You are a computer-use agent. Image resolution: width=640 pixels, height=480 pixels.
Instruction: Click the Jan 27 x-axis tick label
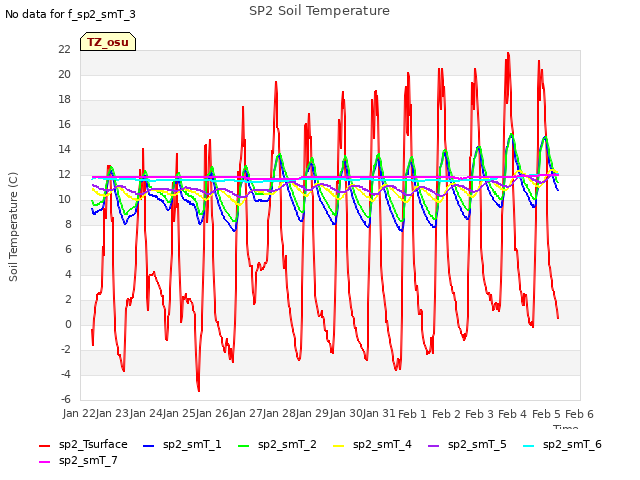tap(246, 414)
